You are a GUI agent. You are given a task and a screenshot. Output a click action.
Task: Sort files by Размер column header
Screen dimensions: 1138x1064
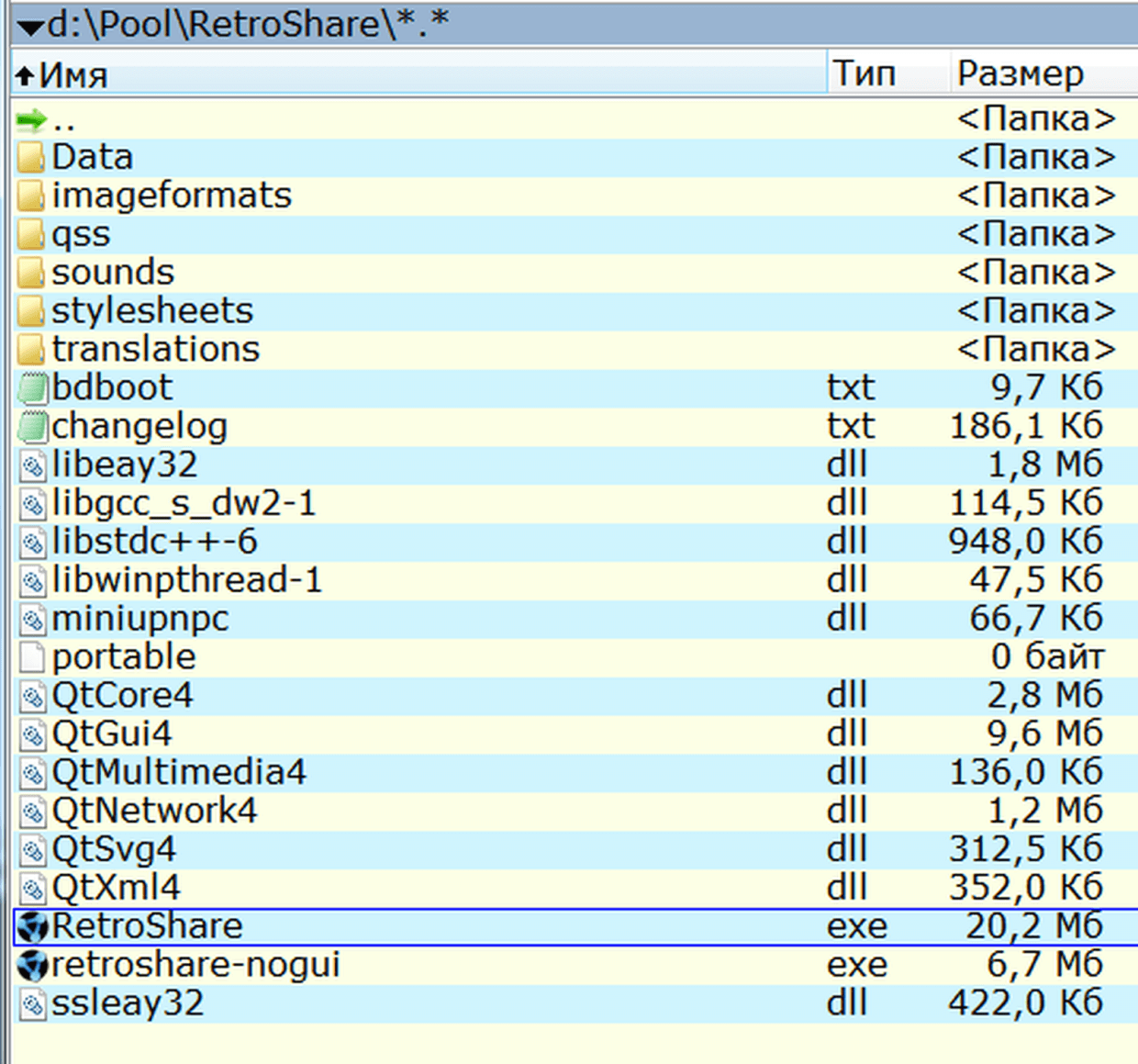pyautogui.click(x=1020, y=73)
